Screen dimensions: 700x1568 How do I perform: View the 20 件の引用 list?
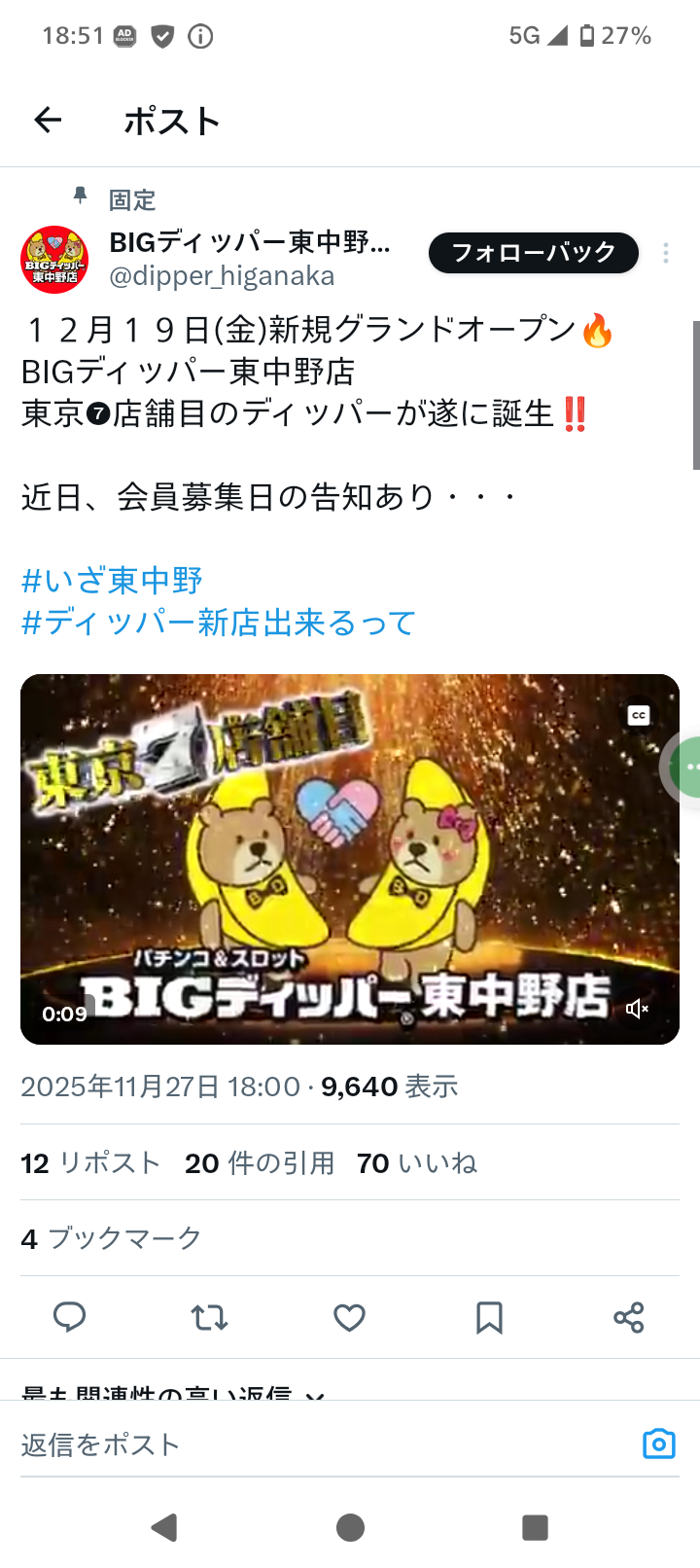pyautogui.click(x=260, y=1163)
